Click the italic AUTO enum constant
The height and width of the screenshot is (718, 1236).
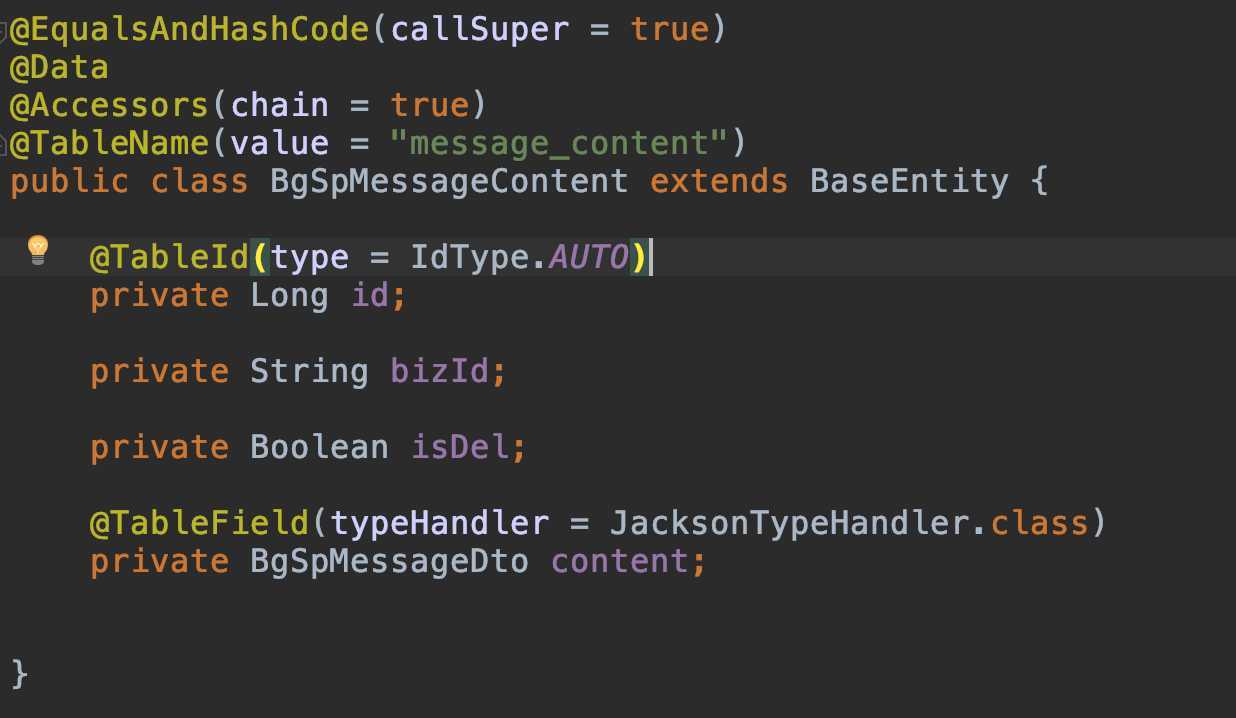(x=589, y=258)
